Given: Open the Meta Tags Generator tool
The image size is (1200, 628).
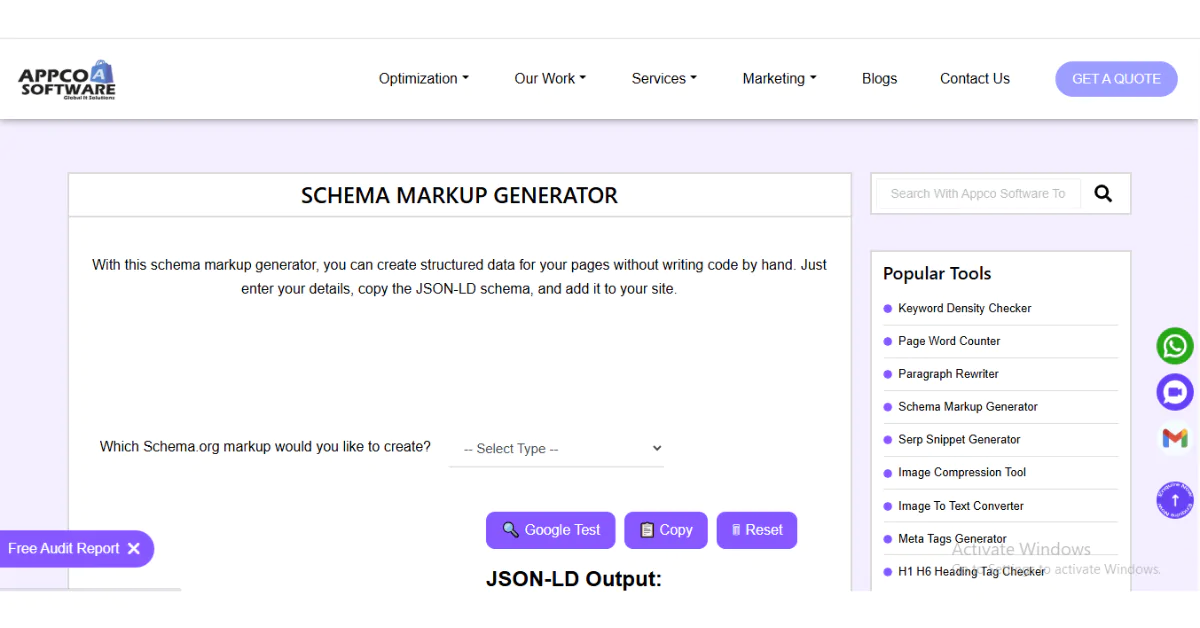Looking at the screenshot, I should [951, 538].
